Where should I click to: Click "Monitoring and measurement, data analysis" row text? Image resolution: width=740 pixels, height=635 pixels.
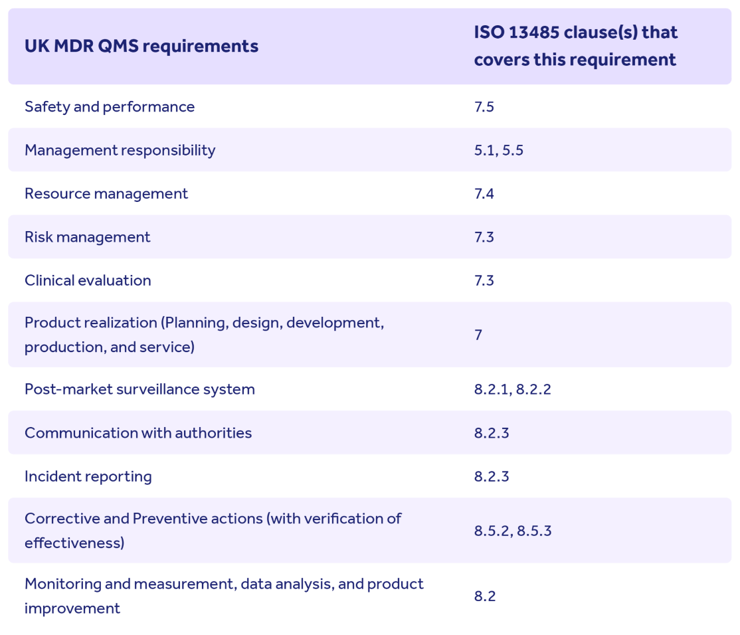[223, 595]
